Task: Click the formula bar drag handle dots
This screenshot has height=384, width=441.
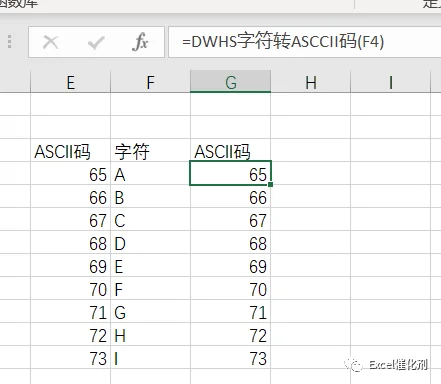Action: 10,42
